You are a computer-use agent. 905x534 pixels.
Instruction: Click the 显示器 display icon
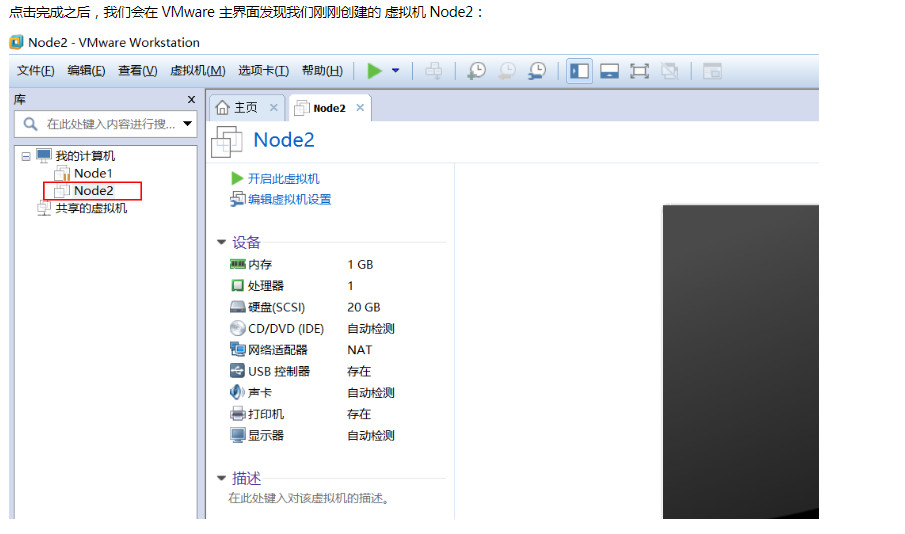238,435
